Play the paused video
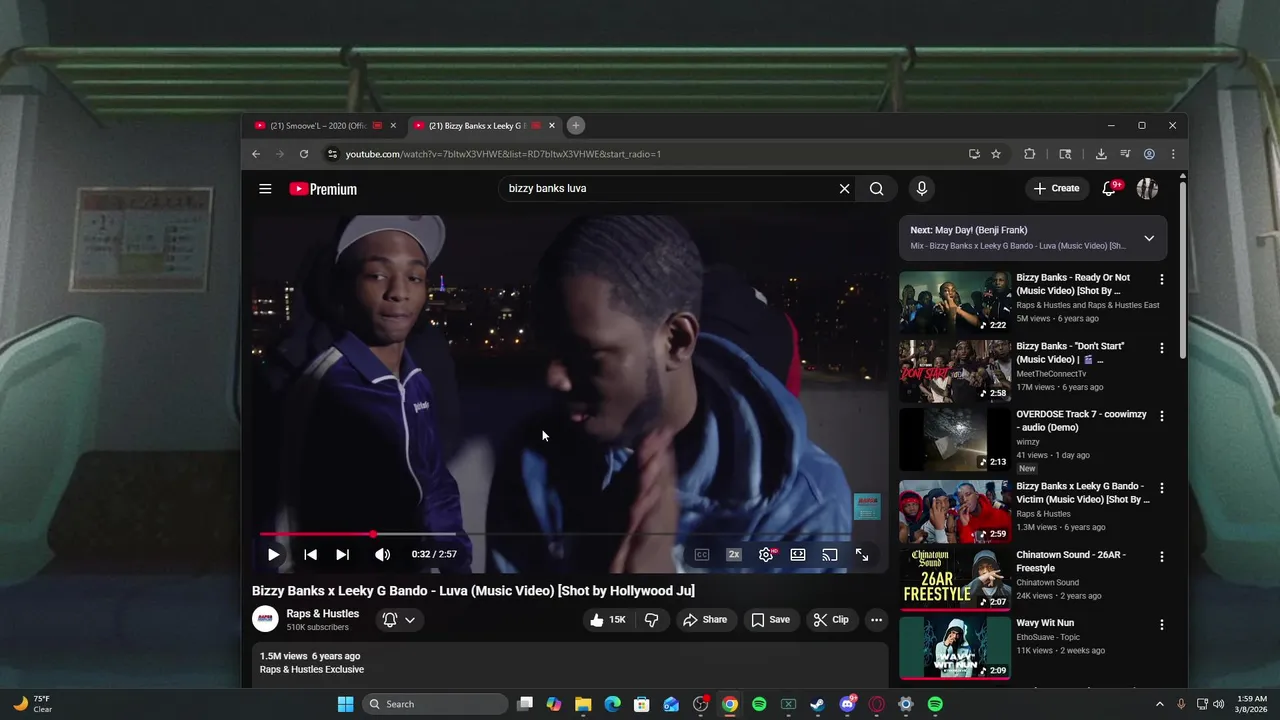The image size is (1280, 720). tap(273, 554)
